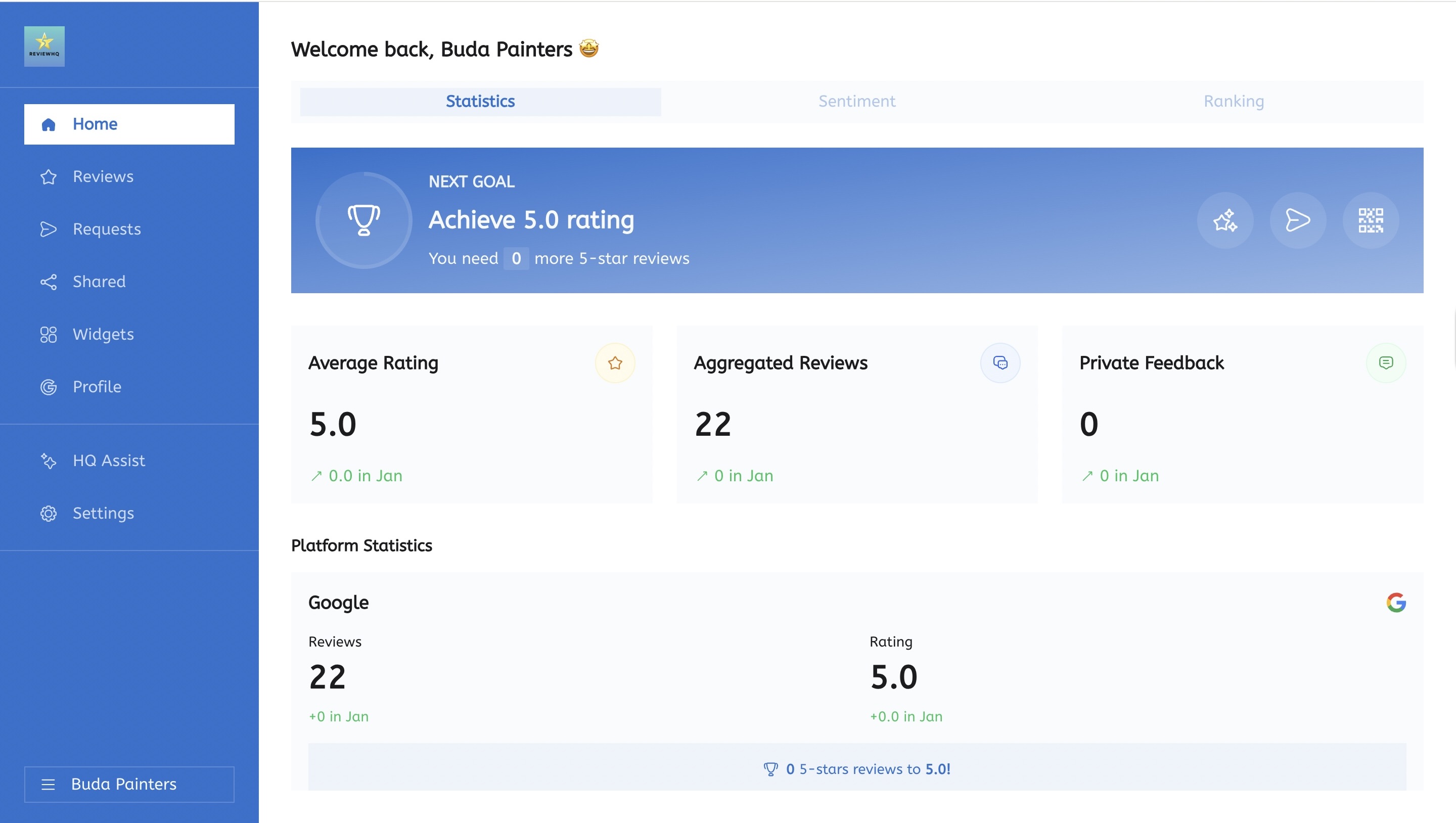The height and width of the screenshot is (823, 1456).
Task: Click the feedback bubble on Private Feedback card
Action: 1385,363
